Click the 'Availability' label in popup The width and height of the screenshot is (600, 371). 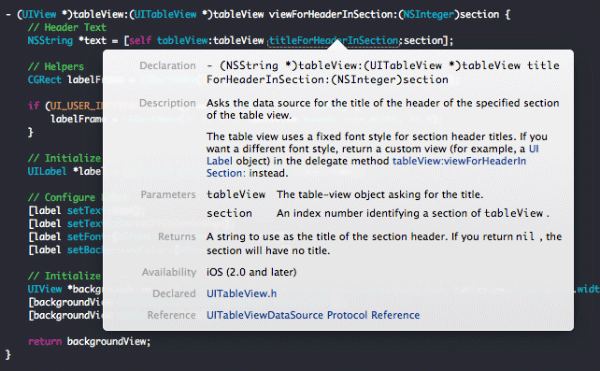tap(169, 272)
